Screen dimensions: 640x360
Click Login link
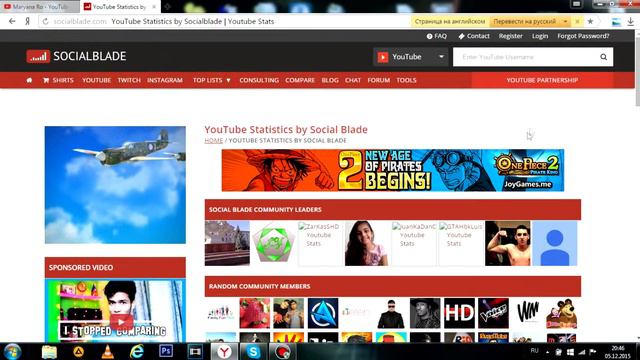[x=540, y=36]
